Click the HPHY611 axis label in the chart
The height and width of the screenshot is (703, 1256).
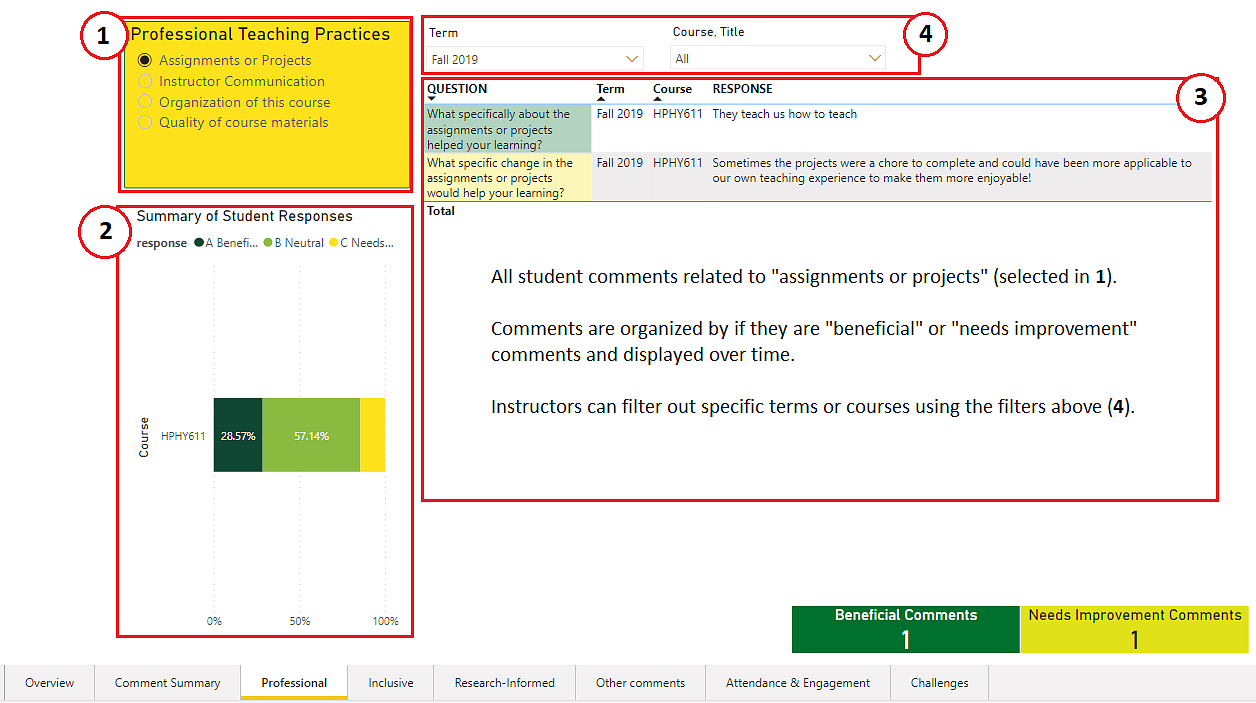pyautogui.click(x=183, y=436)
